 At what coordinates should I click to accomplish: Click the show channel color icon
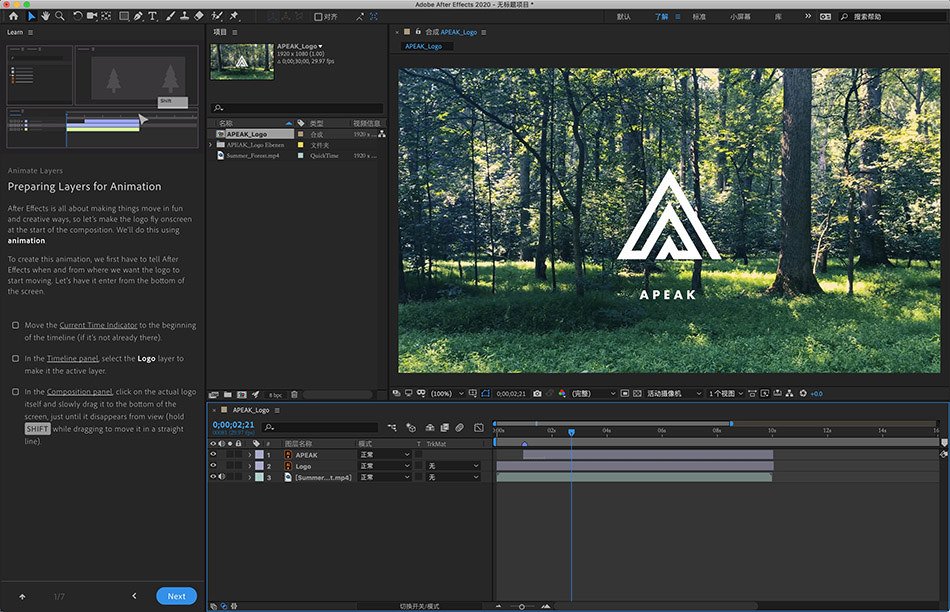click(562, 394)
